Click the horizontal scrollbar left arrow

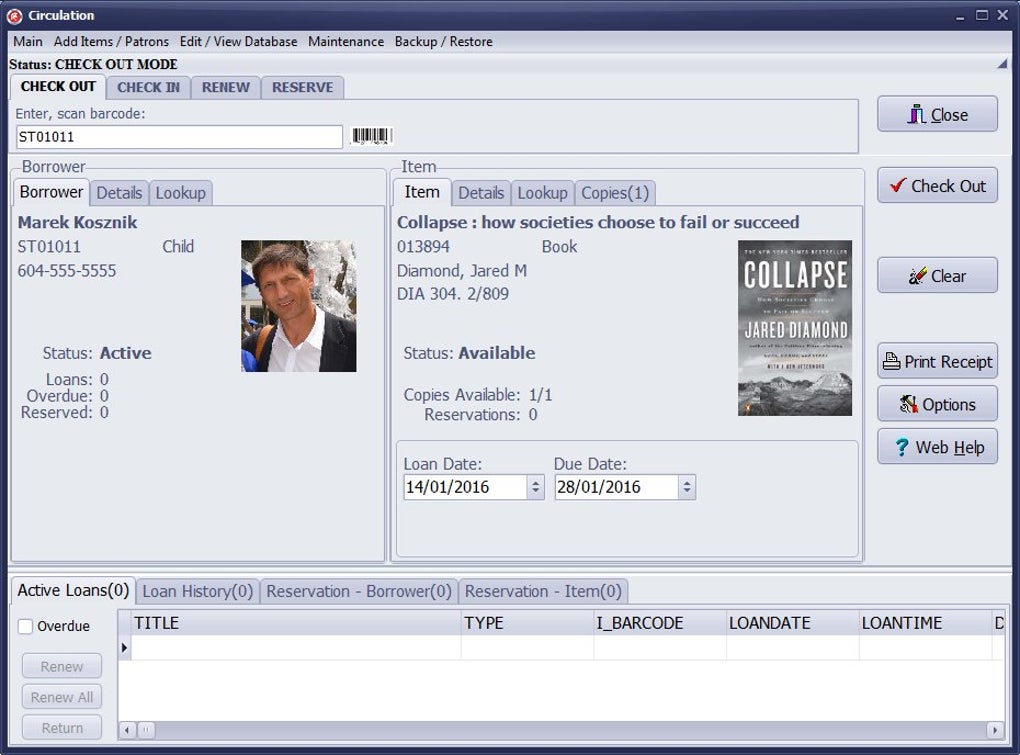127,730
